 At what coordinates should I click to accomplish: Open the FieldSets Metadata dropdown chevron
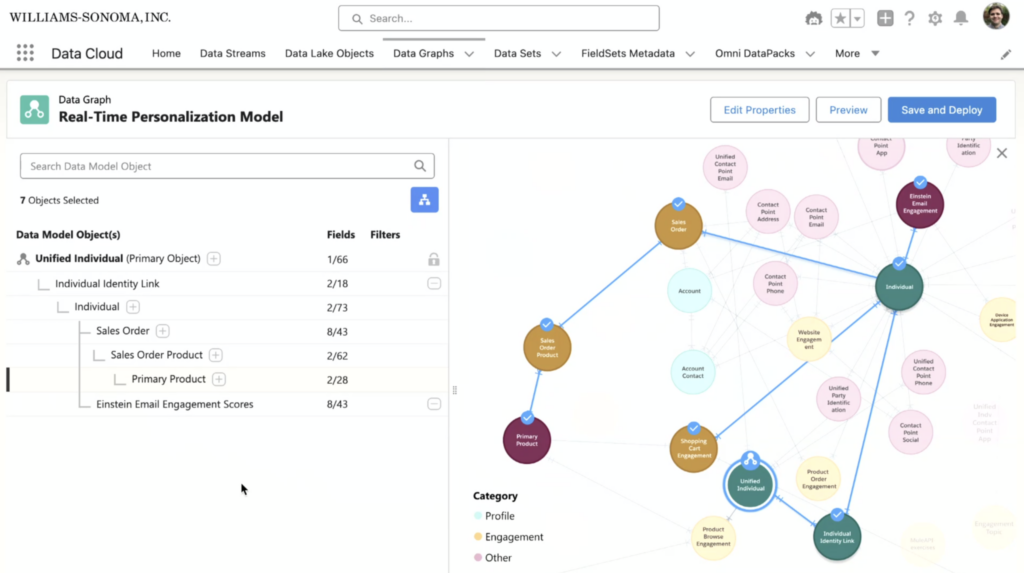click(690, 54)
